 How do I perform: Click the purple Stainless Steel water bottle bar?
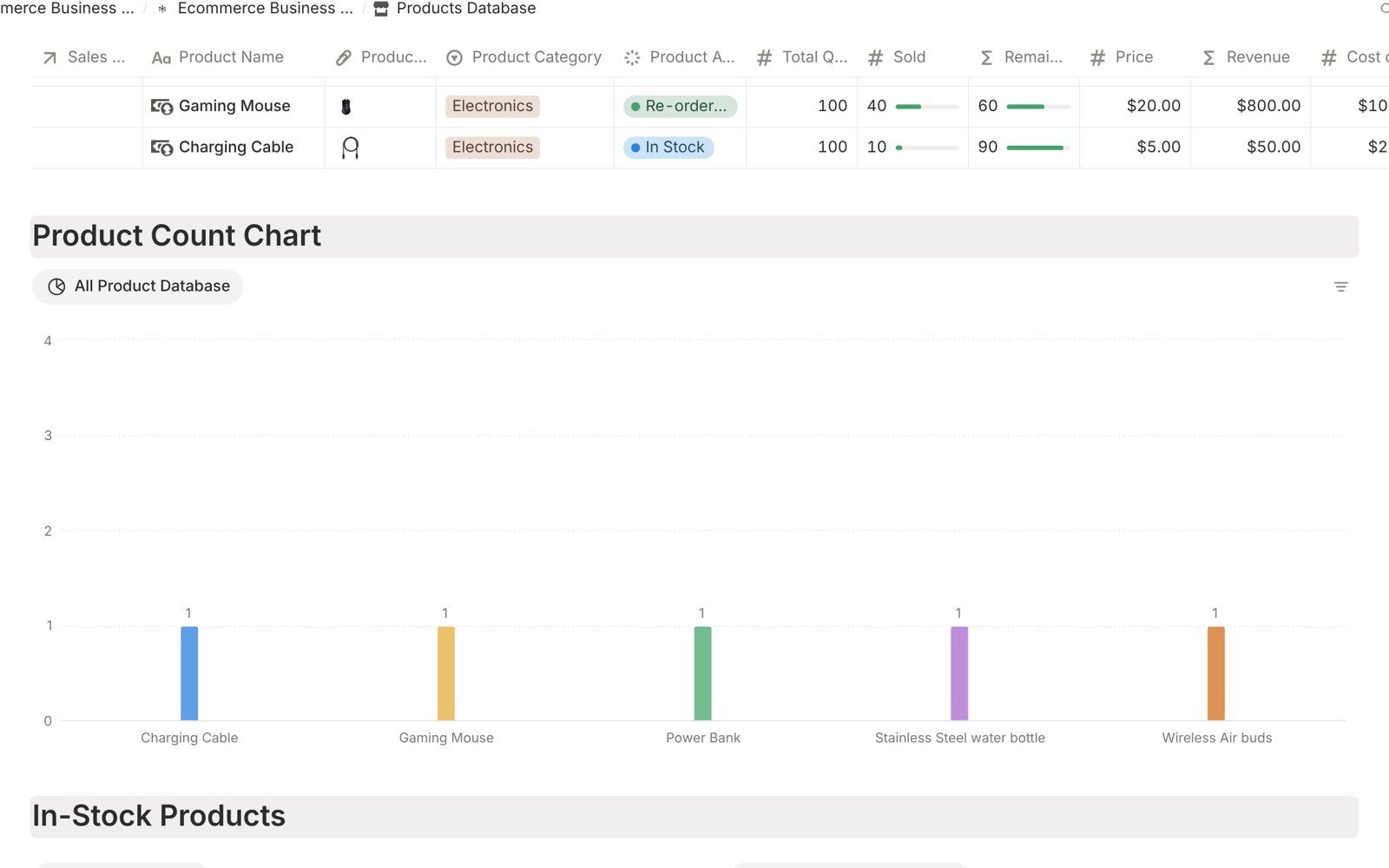[x=959, y=674]
